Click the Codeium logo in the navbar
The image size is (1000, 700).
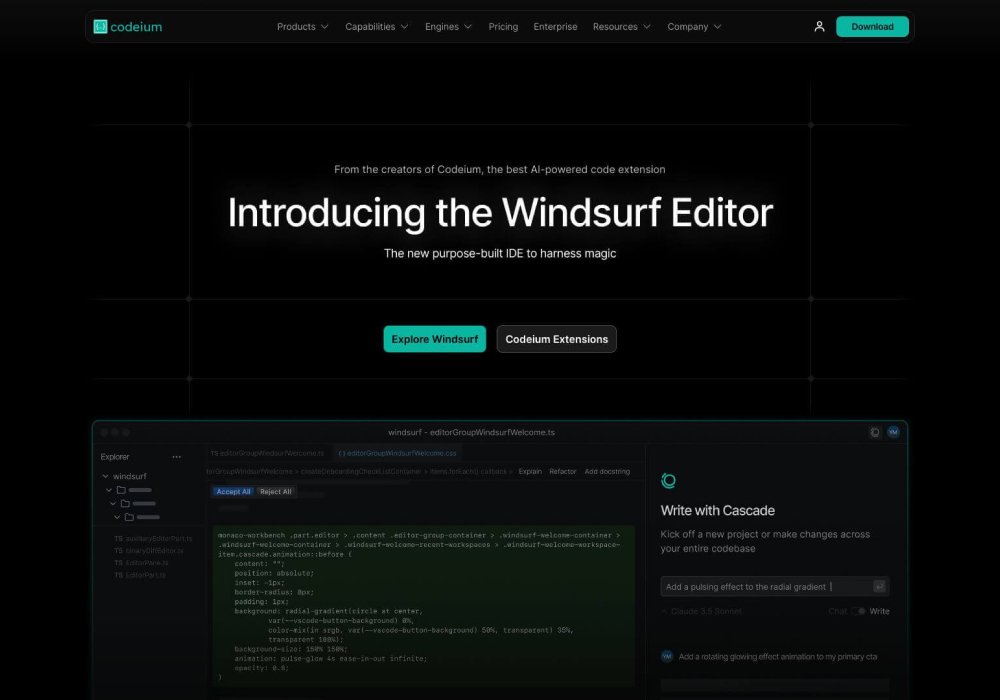[127, 27]
